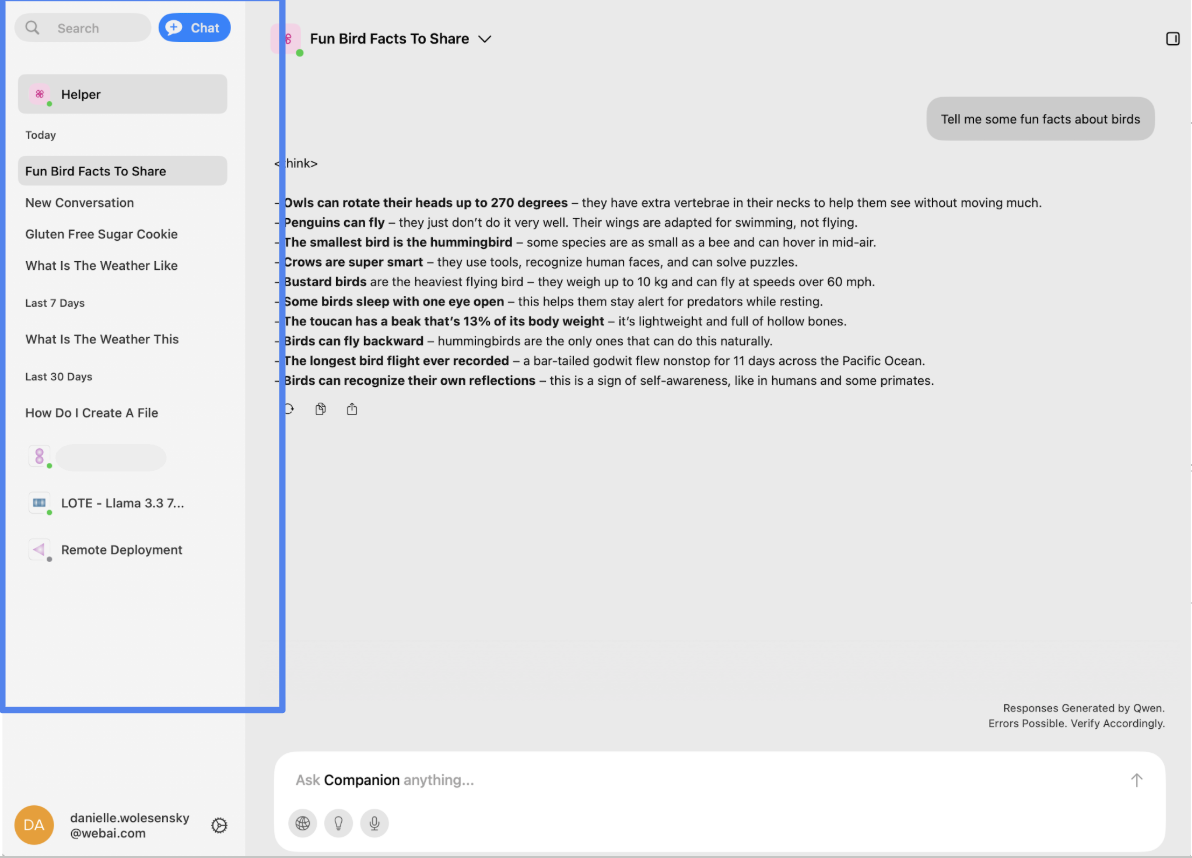This screenshot has width=1192, height=858.
Task: Toggle web search globe button
Action: 303,823
